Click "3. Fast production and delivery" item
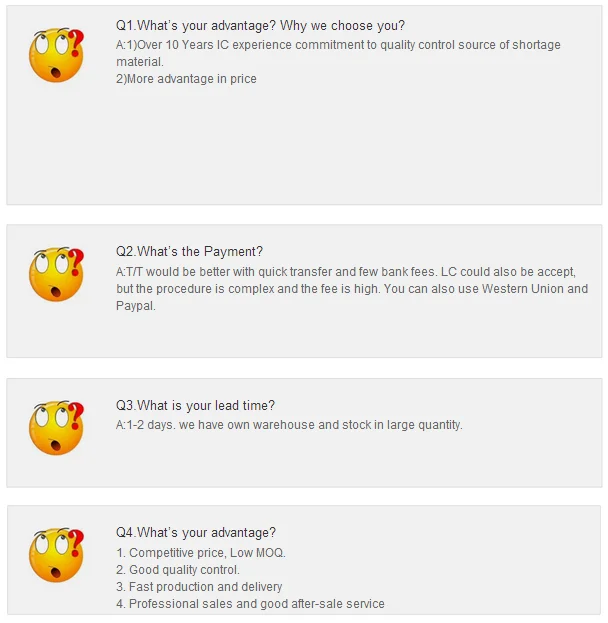Viewport: 608px width, 623px height. tap(199, 587)
